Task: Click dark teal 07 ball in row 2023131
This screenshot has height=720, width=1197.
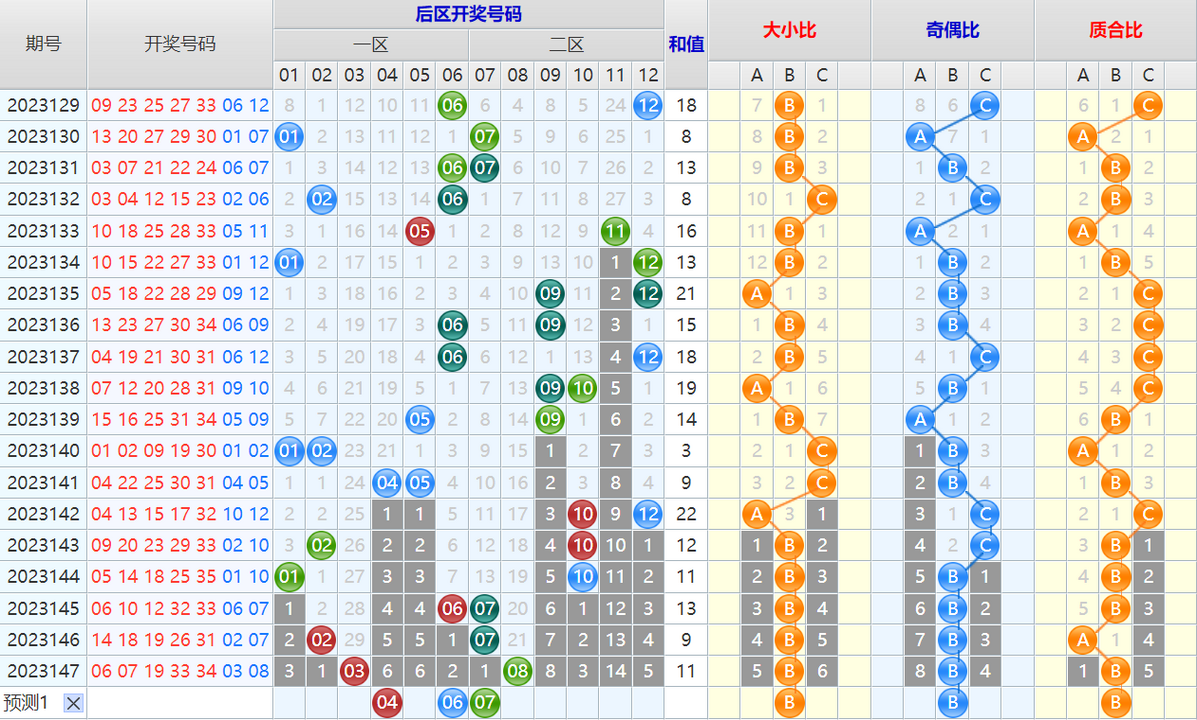Action: tap(485, 168)
